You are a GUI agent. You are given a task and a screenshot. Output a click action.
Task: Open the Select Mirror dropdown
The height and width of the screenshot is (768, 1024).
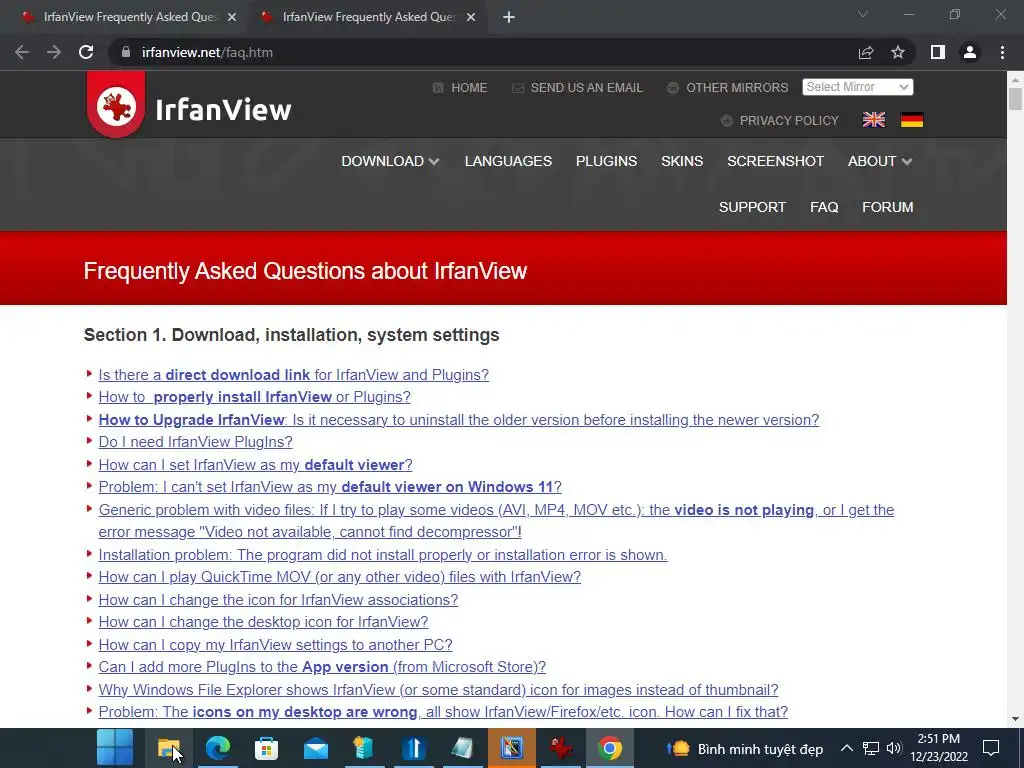tap(857, 87)
